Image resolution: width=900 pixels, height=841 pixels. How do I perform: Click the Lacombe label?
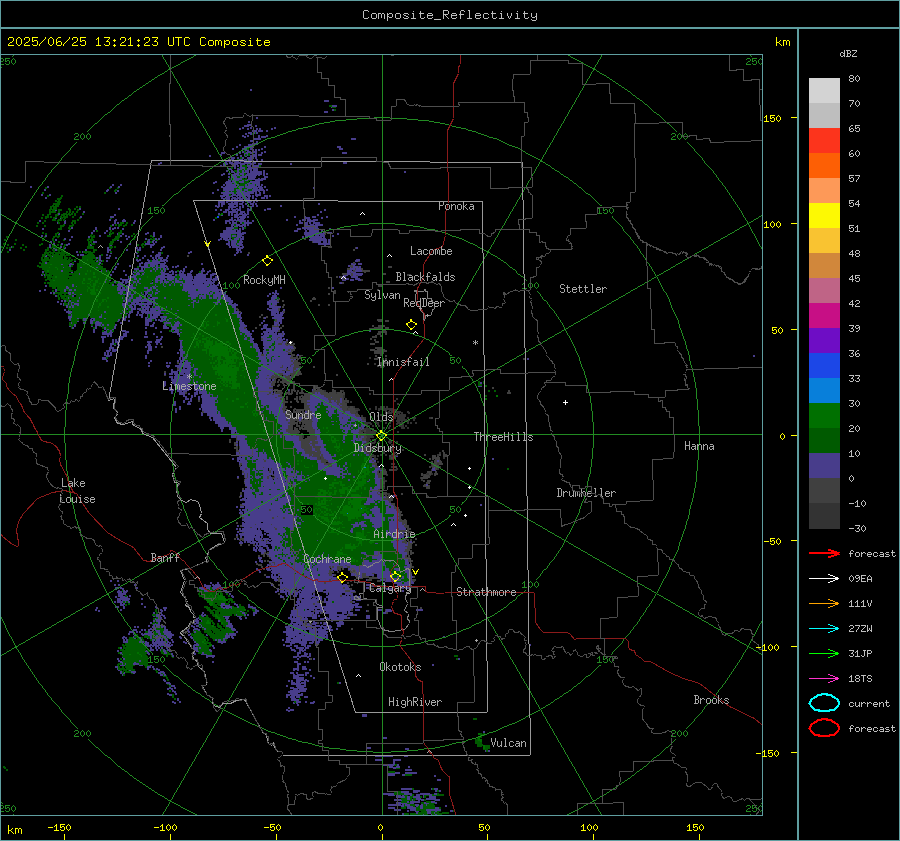point(431,251)
